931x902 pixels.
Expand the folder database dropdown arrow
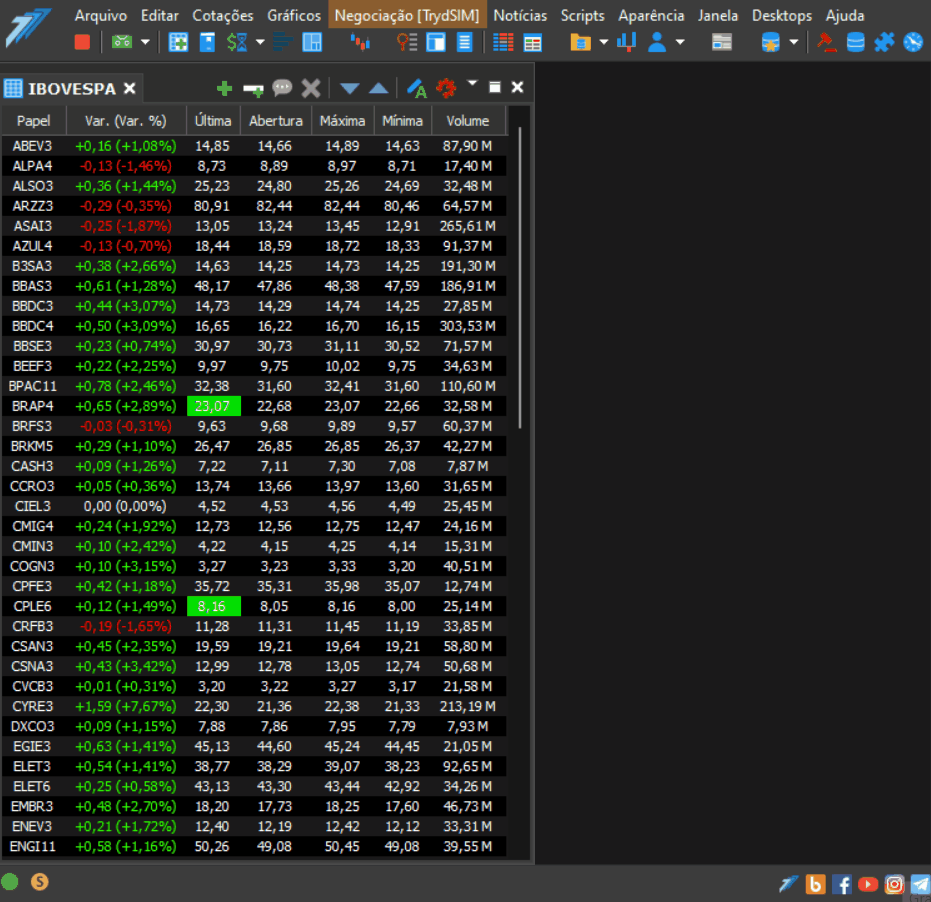[604, 42]
